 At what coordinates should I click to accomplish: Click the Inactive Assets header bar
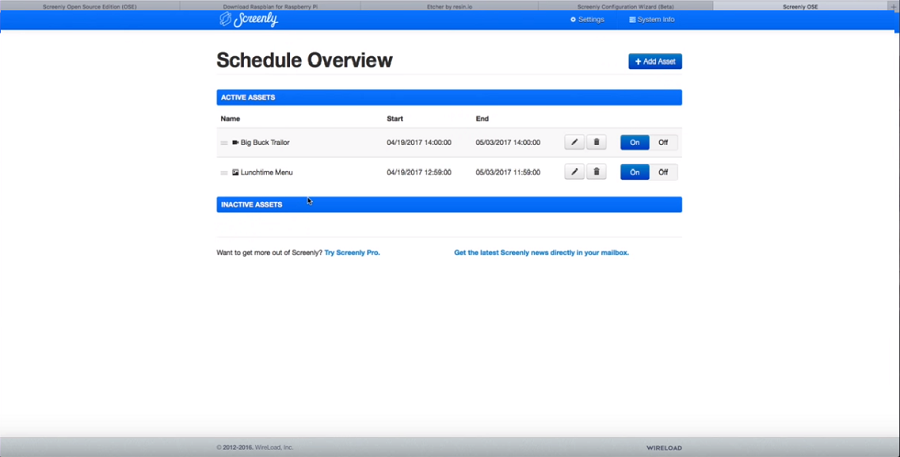(x=449, y=204)
